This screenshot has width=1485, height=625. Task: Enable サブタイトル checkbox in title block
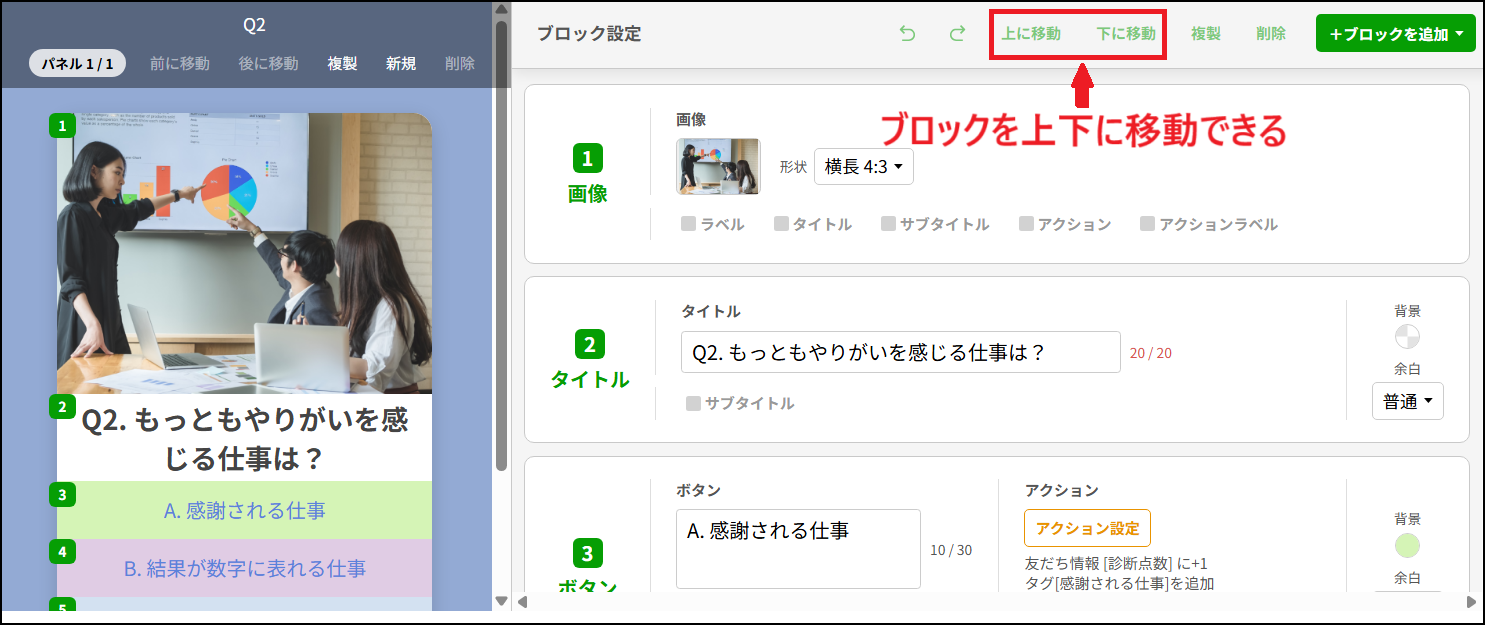[693, 403]
